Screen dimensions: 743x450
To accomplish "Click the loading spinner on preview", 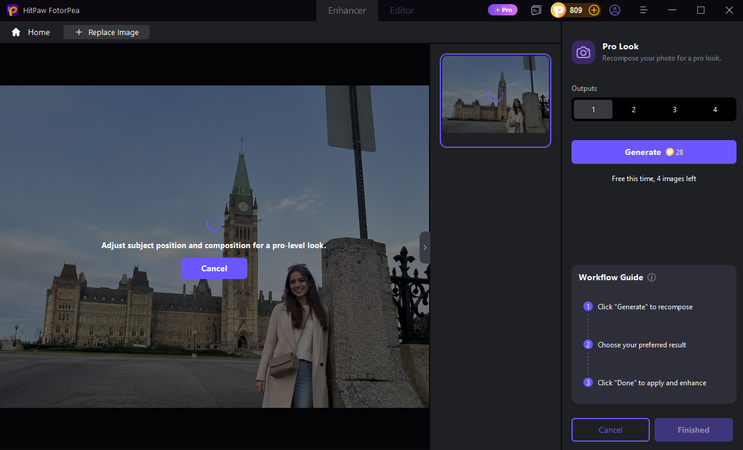I will coord(214,223).
